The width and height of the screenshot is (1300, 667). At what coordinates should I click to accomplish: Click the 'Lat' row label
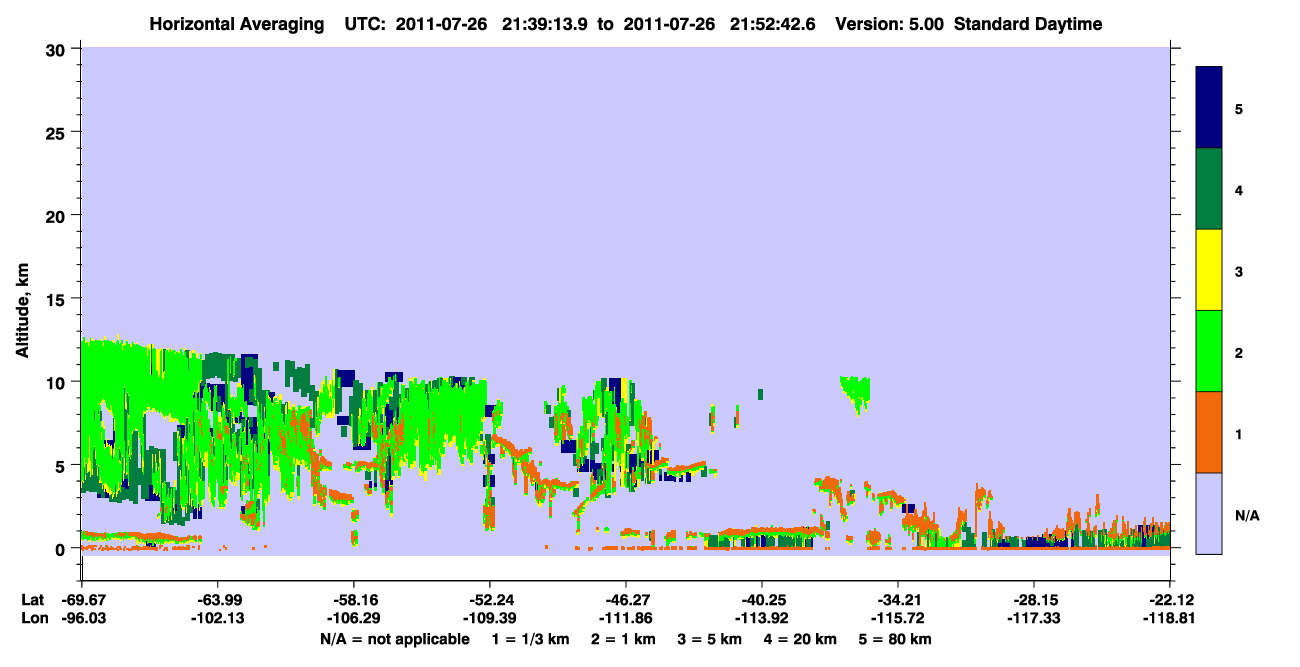(x=33, y=600)
